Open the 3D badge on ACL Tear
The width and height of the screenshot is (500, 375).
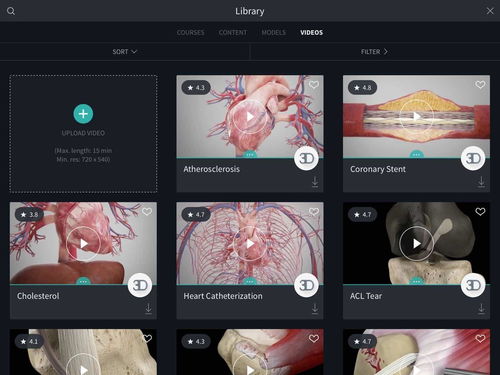tap(473, 285)
